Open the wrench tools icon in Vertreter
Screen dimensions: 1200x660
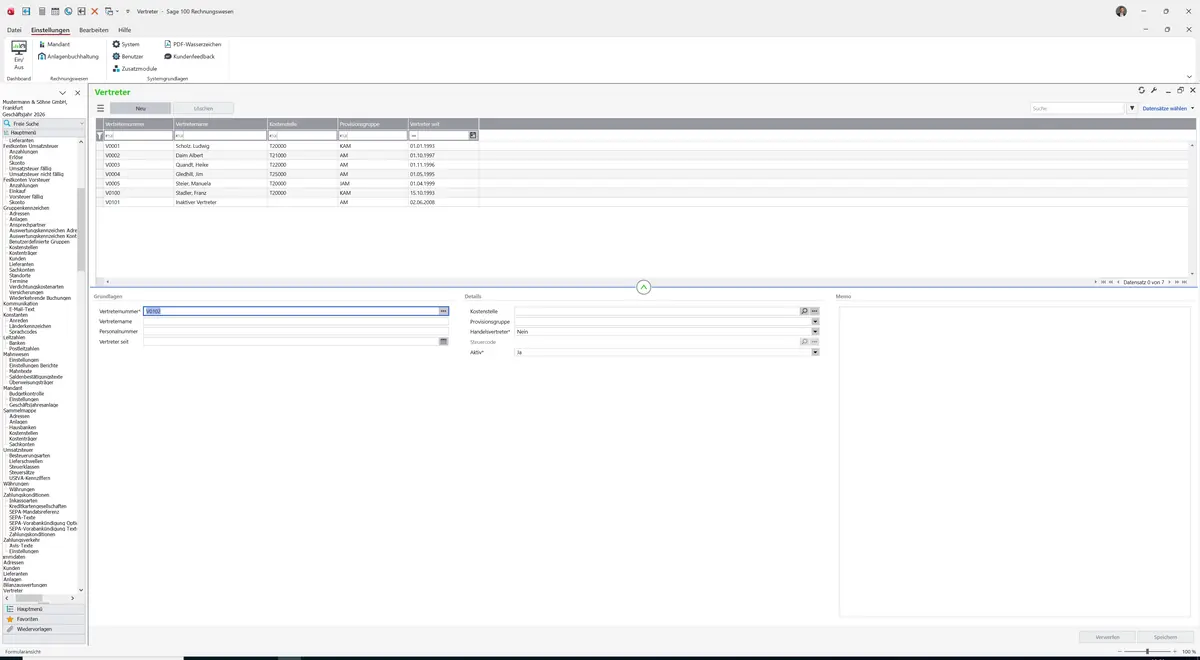tap(1154, 91)
